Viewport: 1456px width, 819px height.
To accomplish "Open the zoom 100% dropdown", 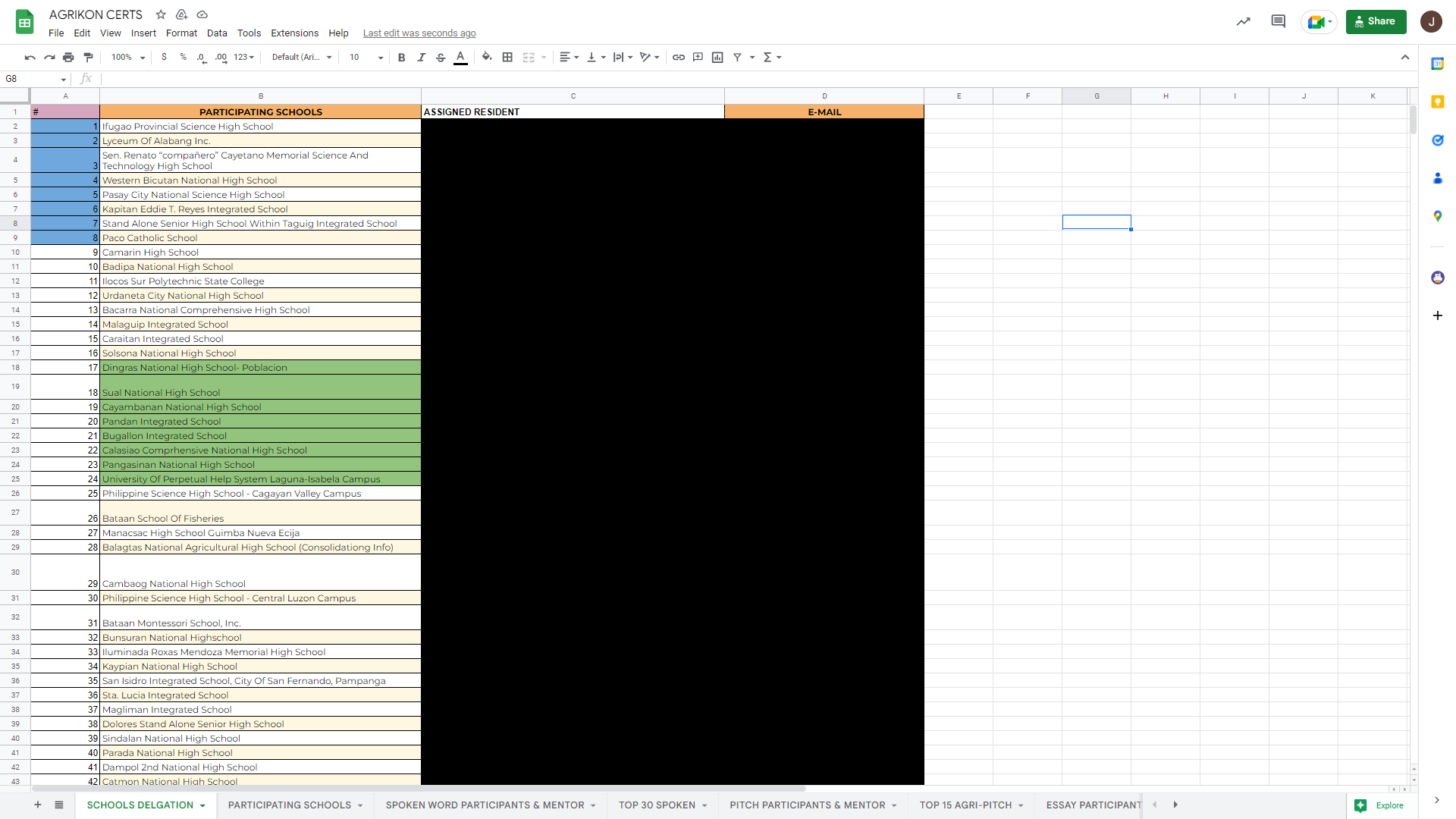I will click(128, 57).
